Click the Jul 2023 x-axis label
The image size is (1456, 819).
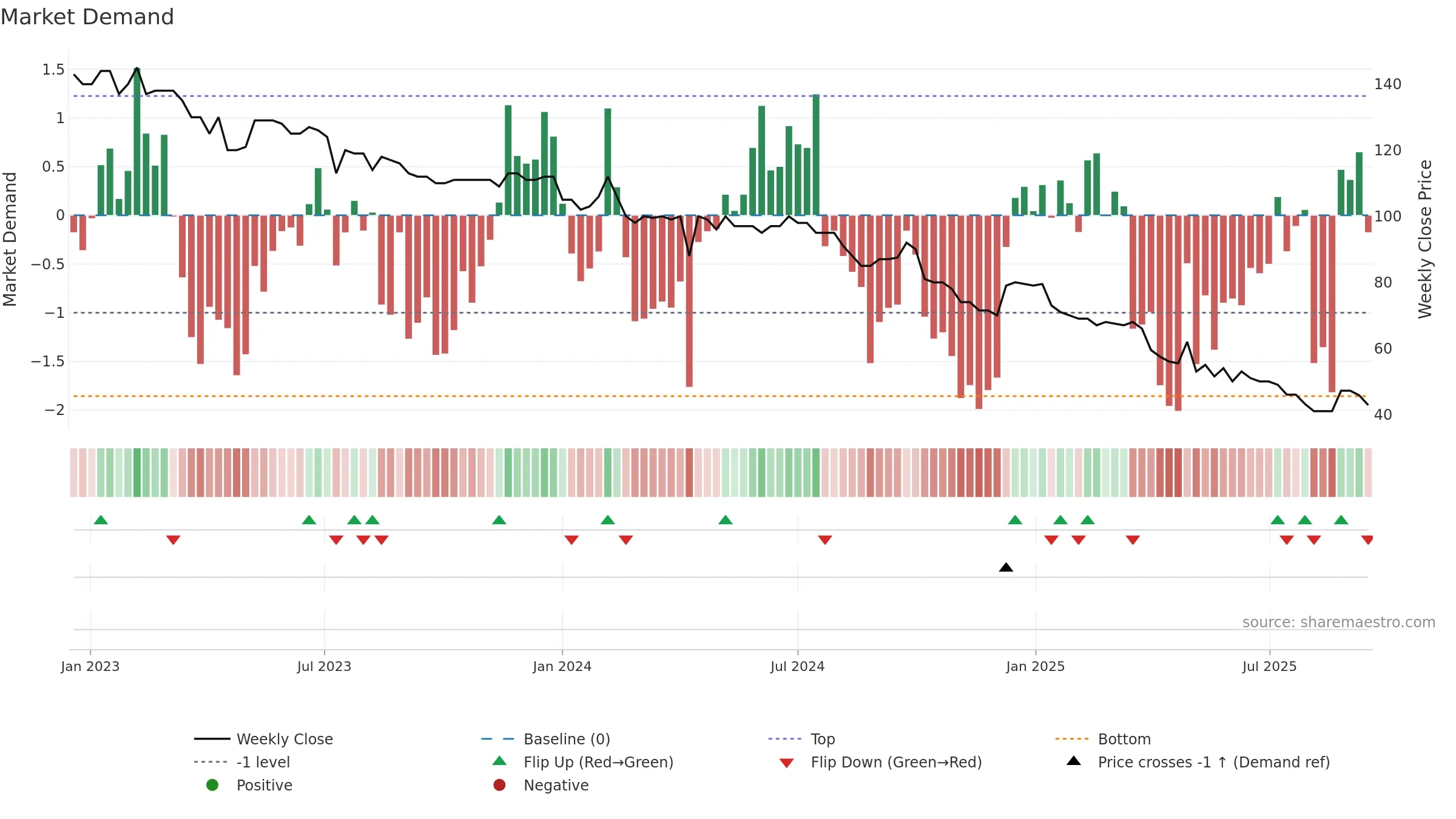324,666
